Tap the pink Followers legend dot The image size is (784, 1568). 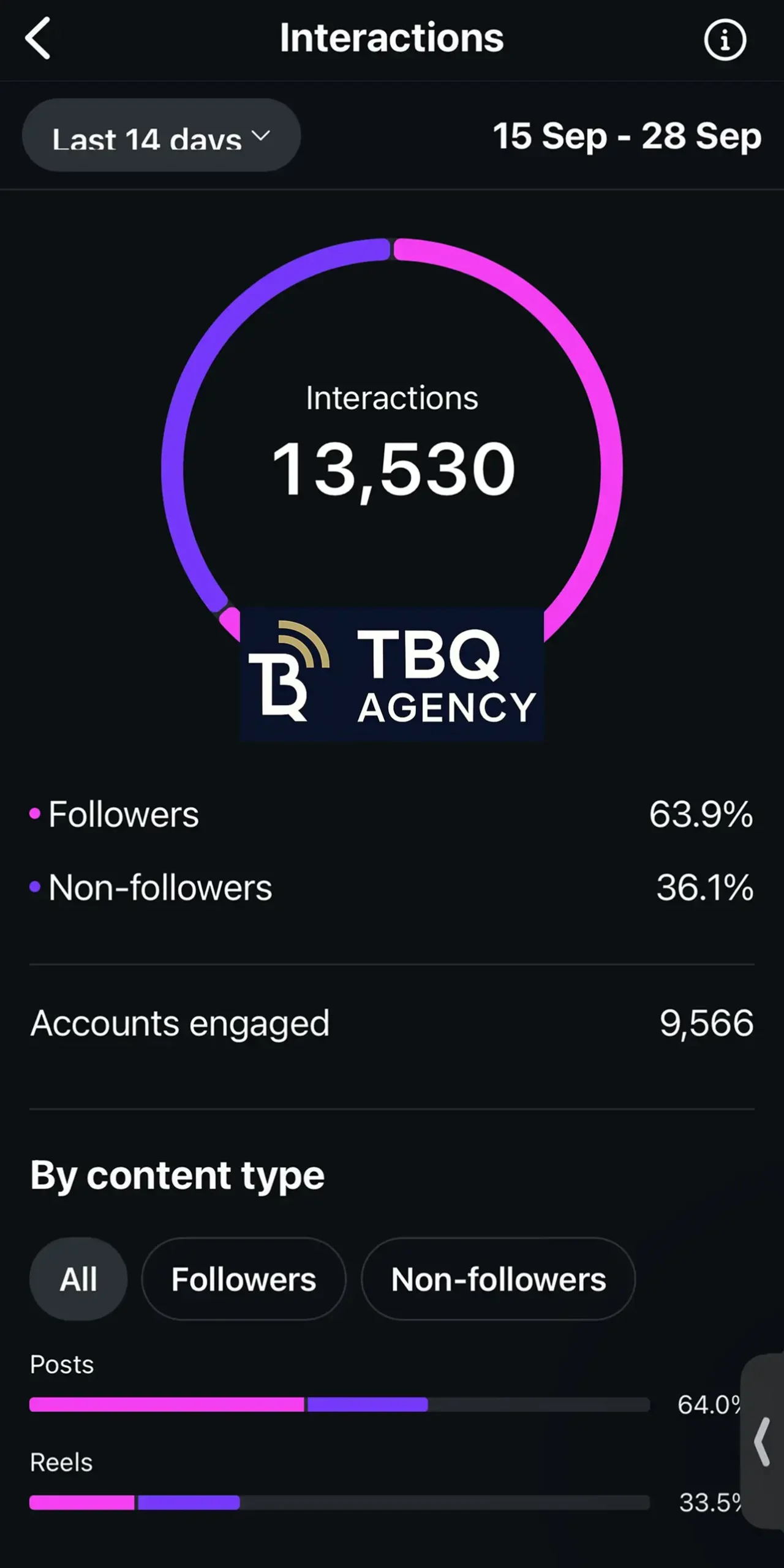[35, 814]
